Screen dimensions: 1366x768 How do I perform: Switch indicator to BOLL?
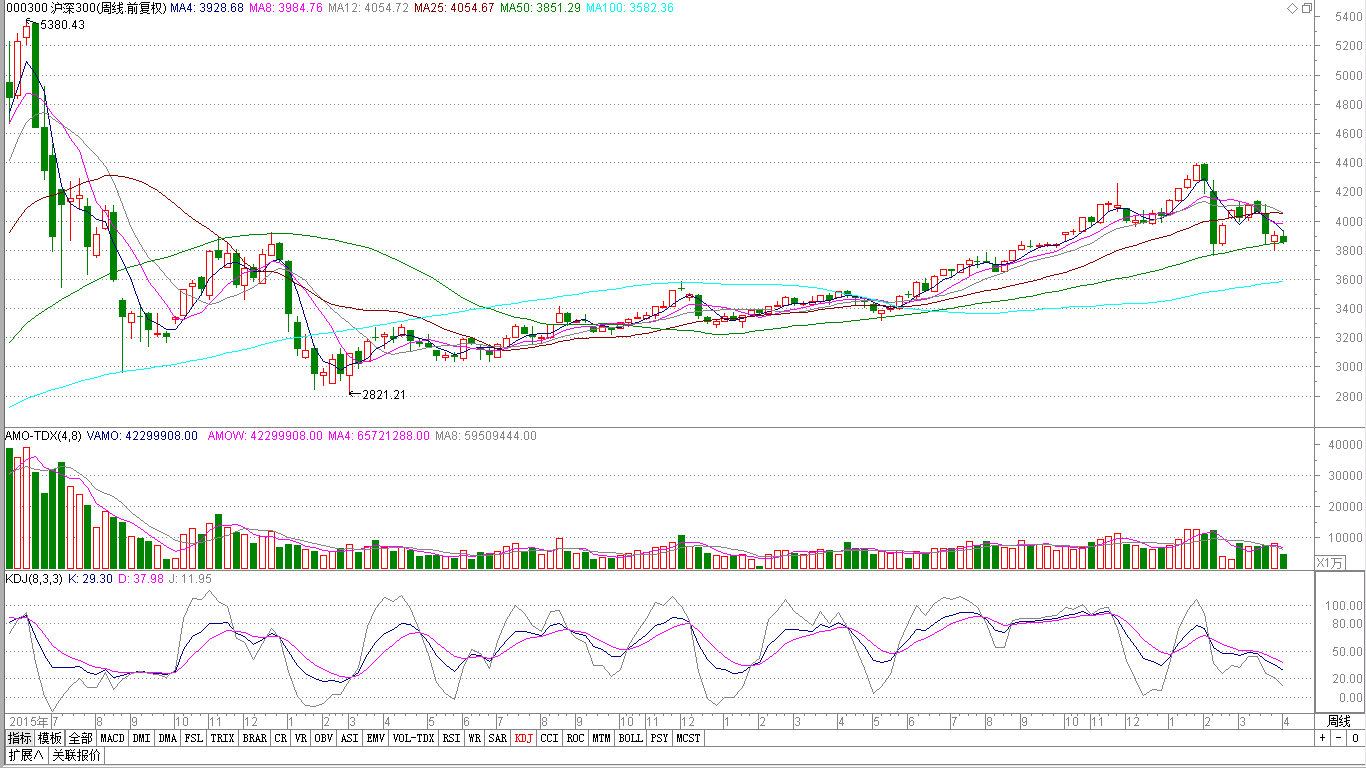[630, 738]
